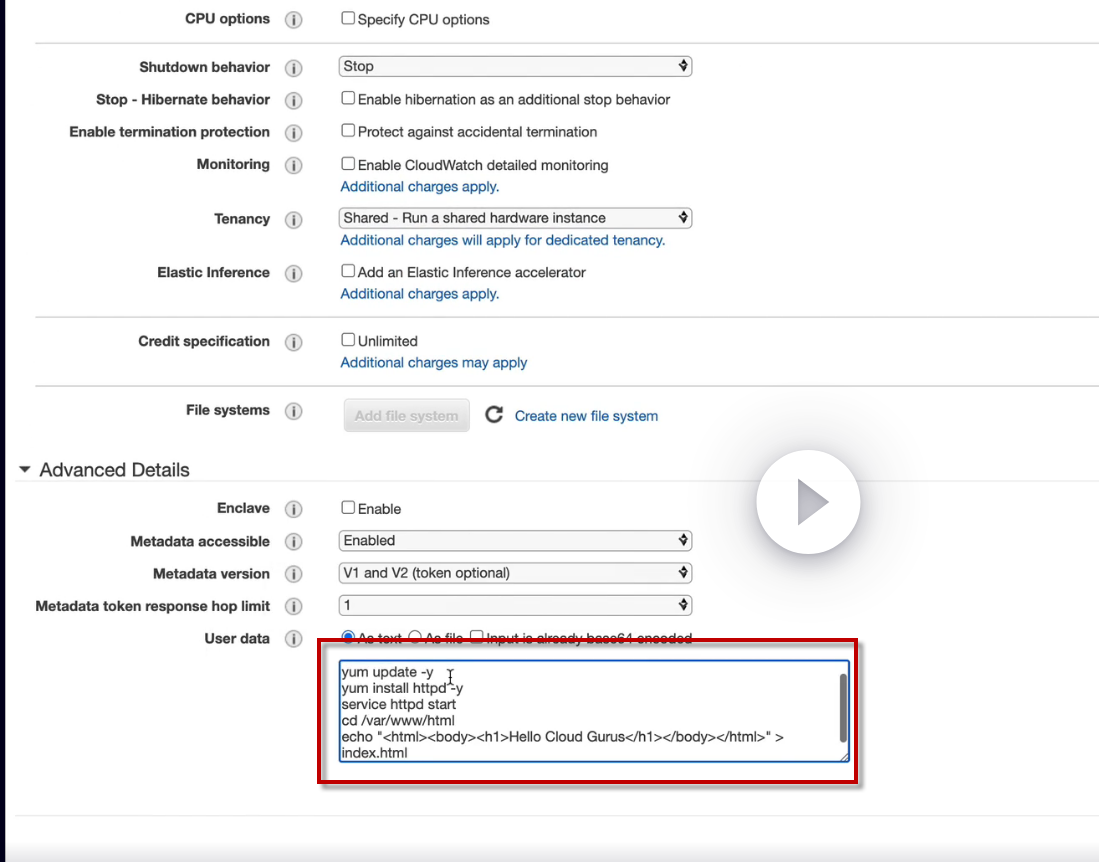Click the info icon beside Credit specification
The image size is (1099, 862).
294,342
